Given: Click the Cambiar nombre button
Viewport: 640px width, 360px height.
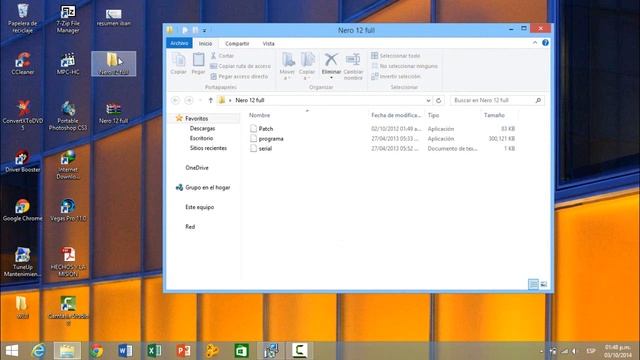Looking at the screenshot, I should [353, 66].
